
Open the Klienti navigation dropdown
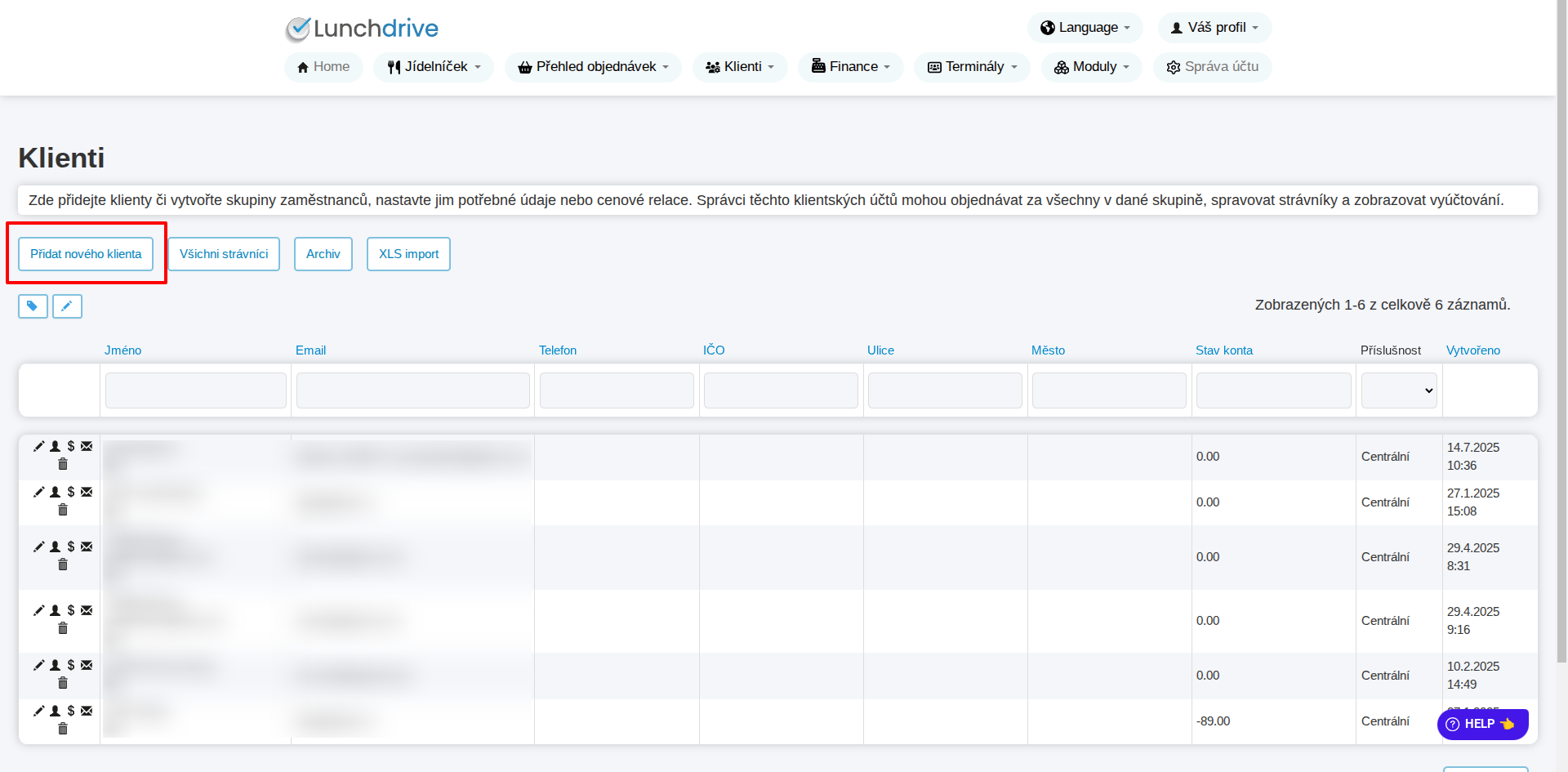(740, 67)
